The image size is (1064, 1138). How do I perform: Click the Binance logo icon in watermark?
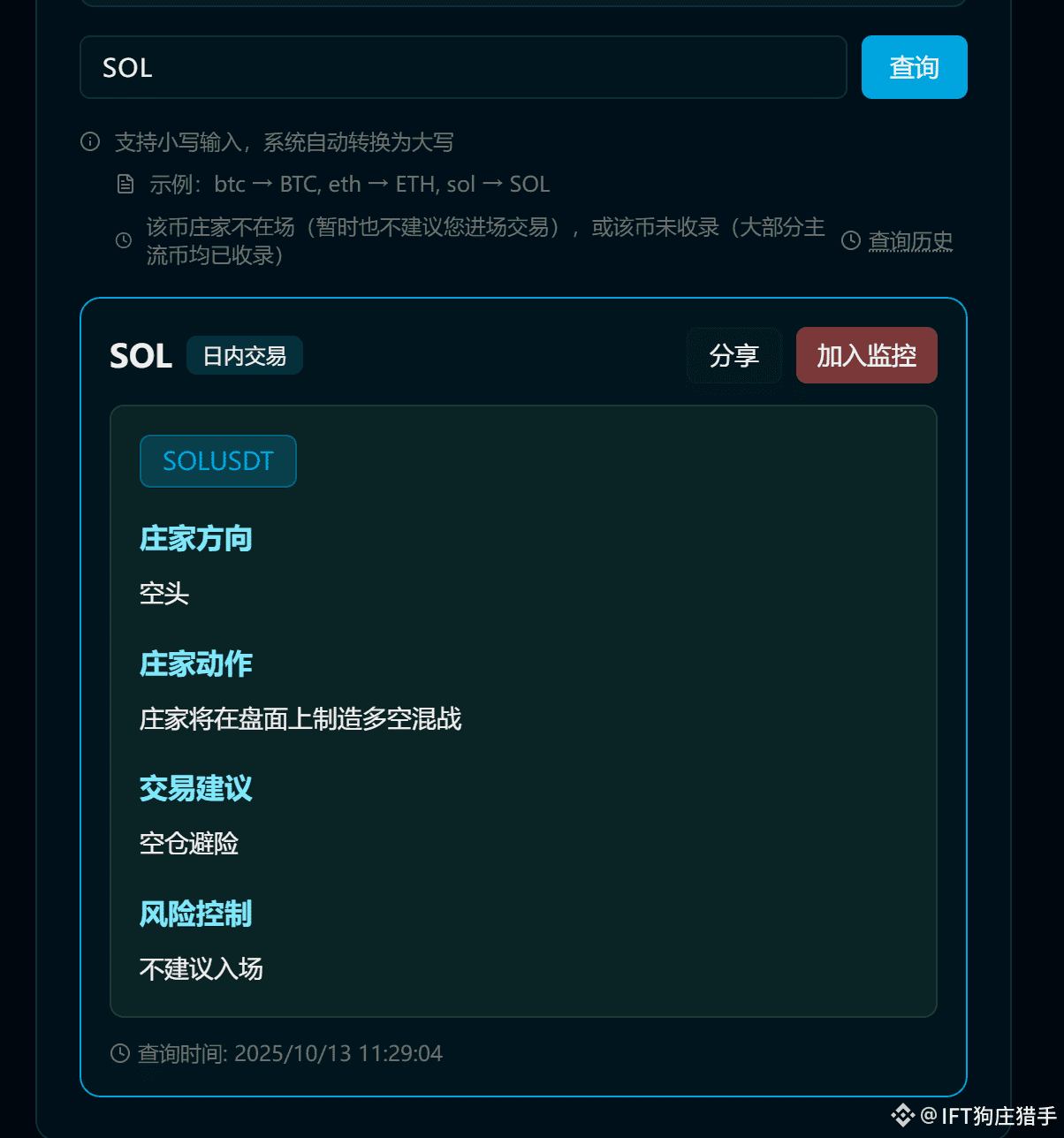902,1116
